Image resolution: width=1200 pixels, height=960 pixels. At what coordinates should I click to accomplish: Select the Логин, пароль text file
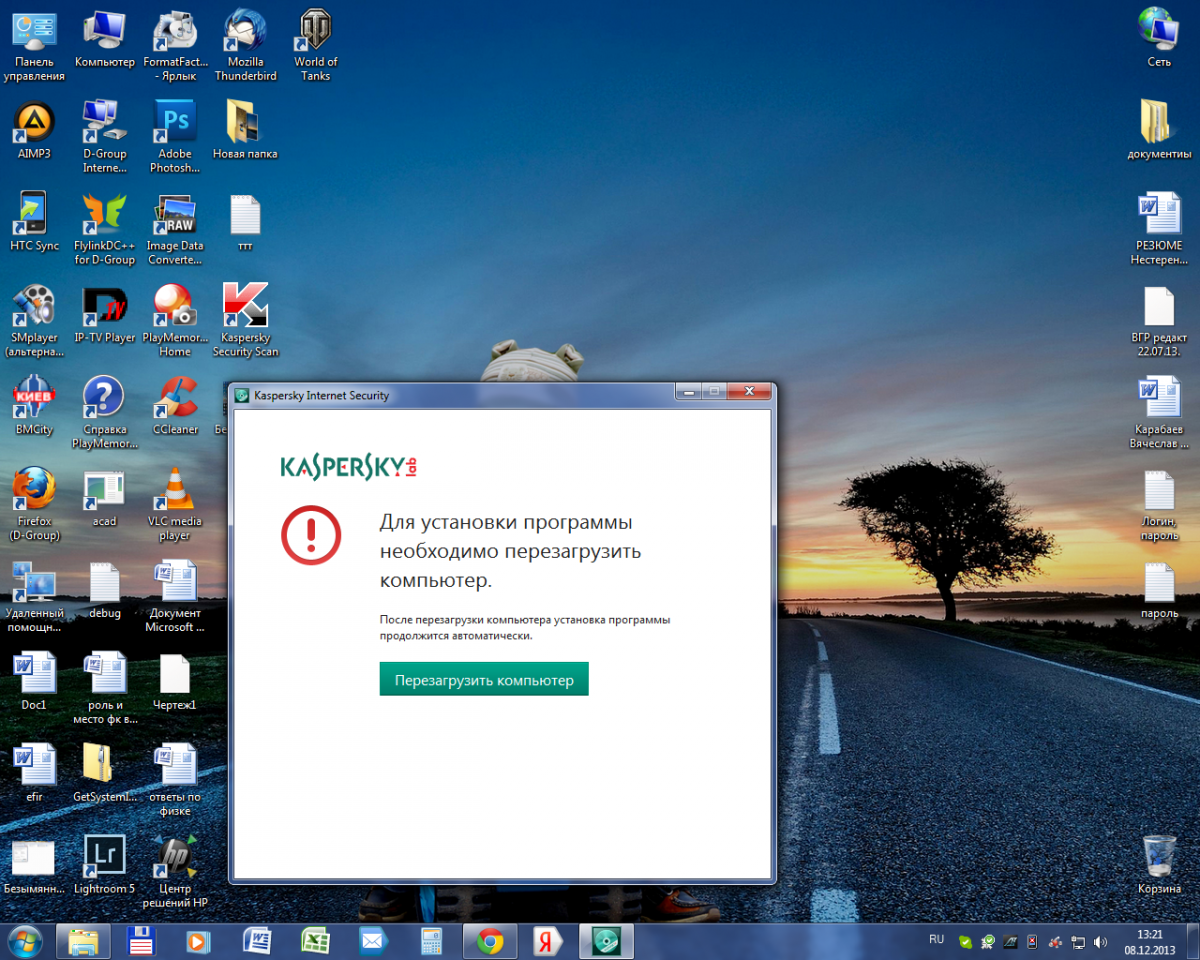click(1159, 505)
